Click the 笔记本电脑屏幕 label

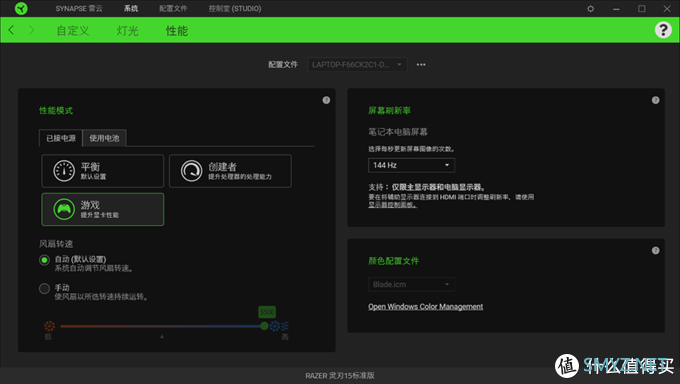[398, 132]
